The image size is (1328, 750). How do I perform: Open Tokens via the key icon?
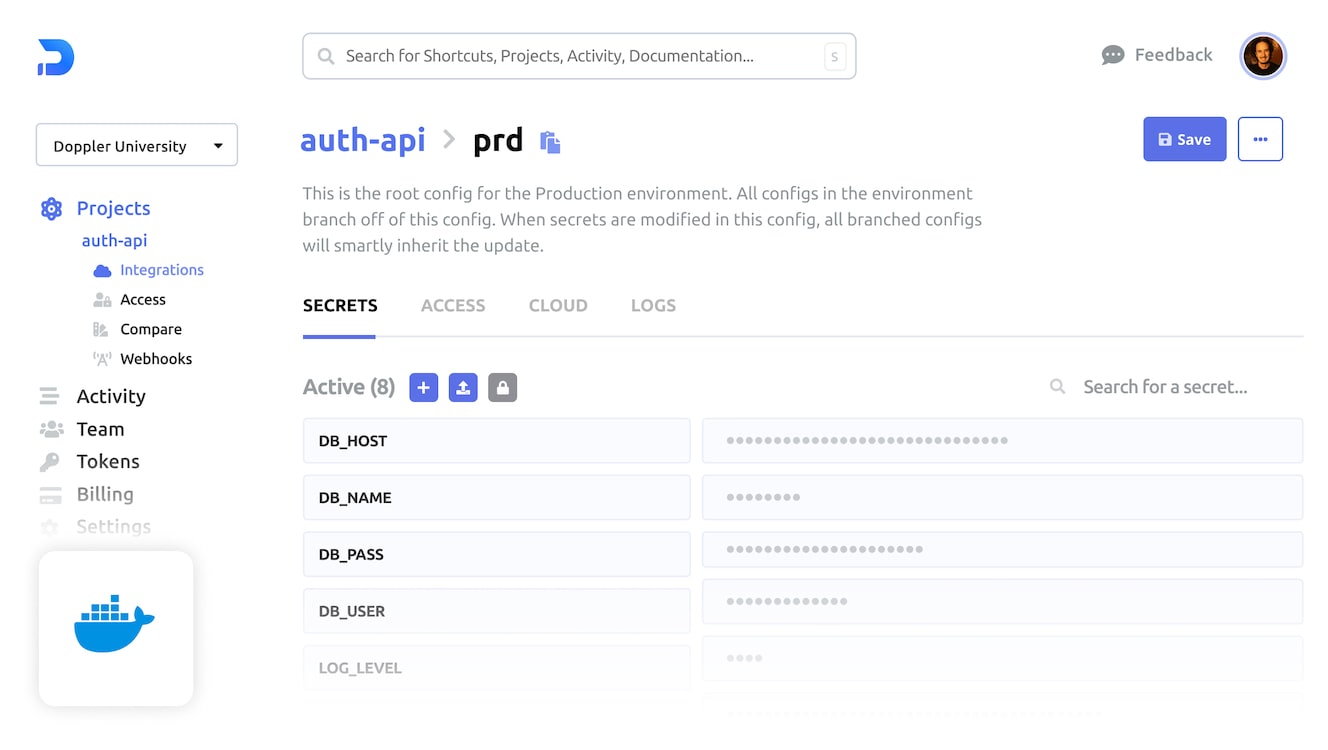[x=51, y=461]
